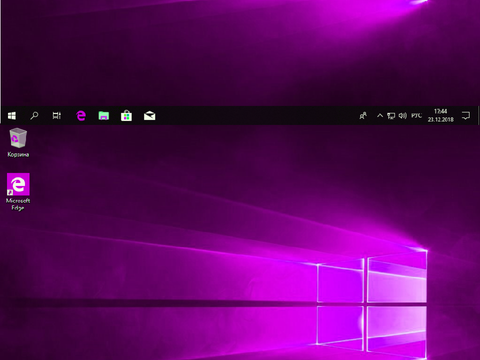Open the People icon in the taskbar
This screenshot has width=480, height=360.
(363, 116)
